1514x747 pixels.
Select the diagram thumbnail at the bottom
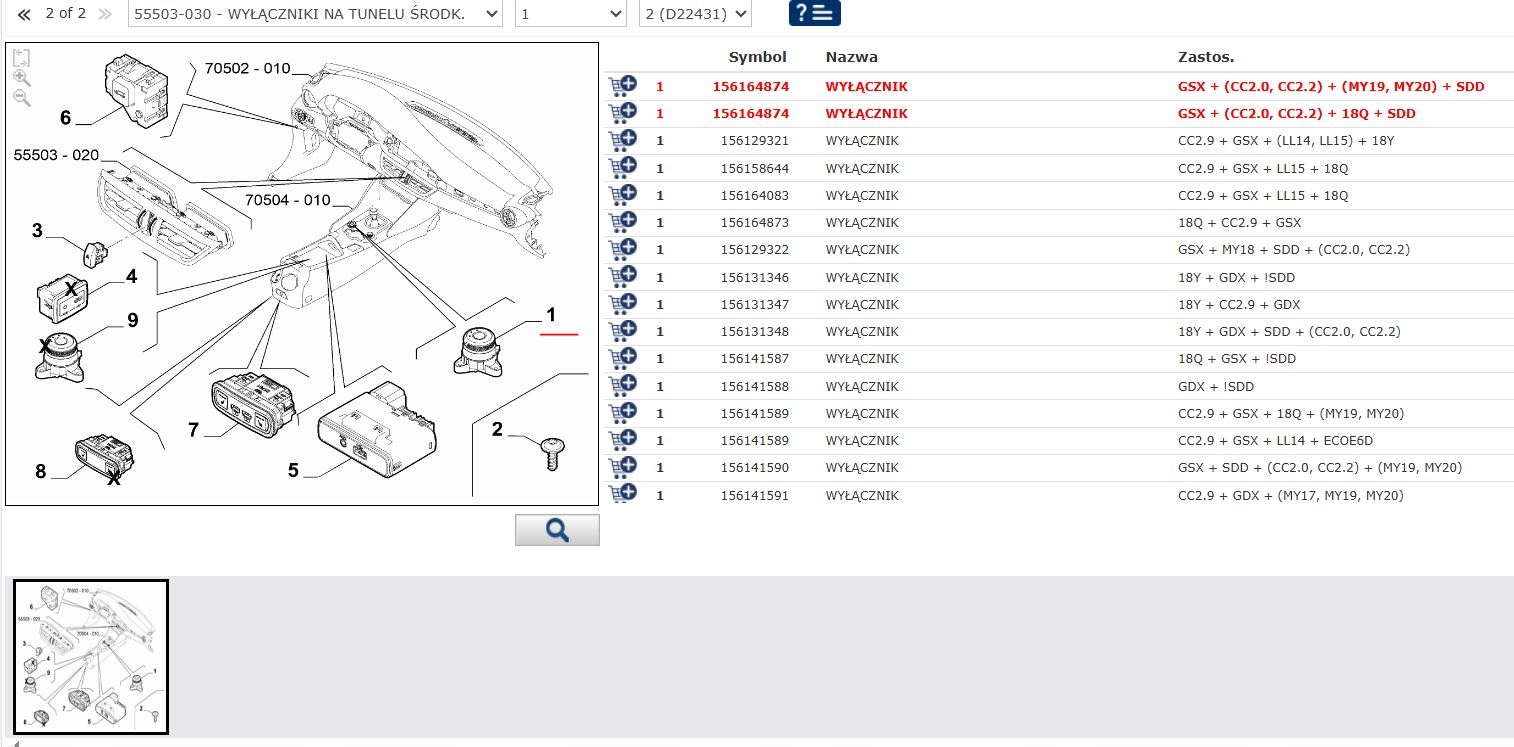click(x=91, y=657)
